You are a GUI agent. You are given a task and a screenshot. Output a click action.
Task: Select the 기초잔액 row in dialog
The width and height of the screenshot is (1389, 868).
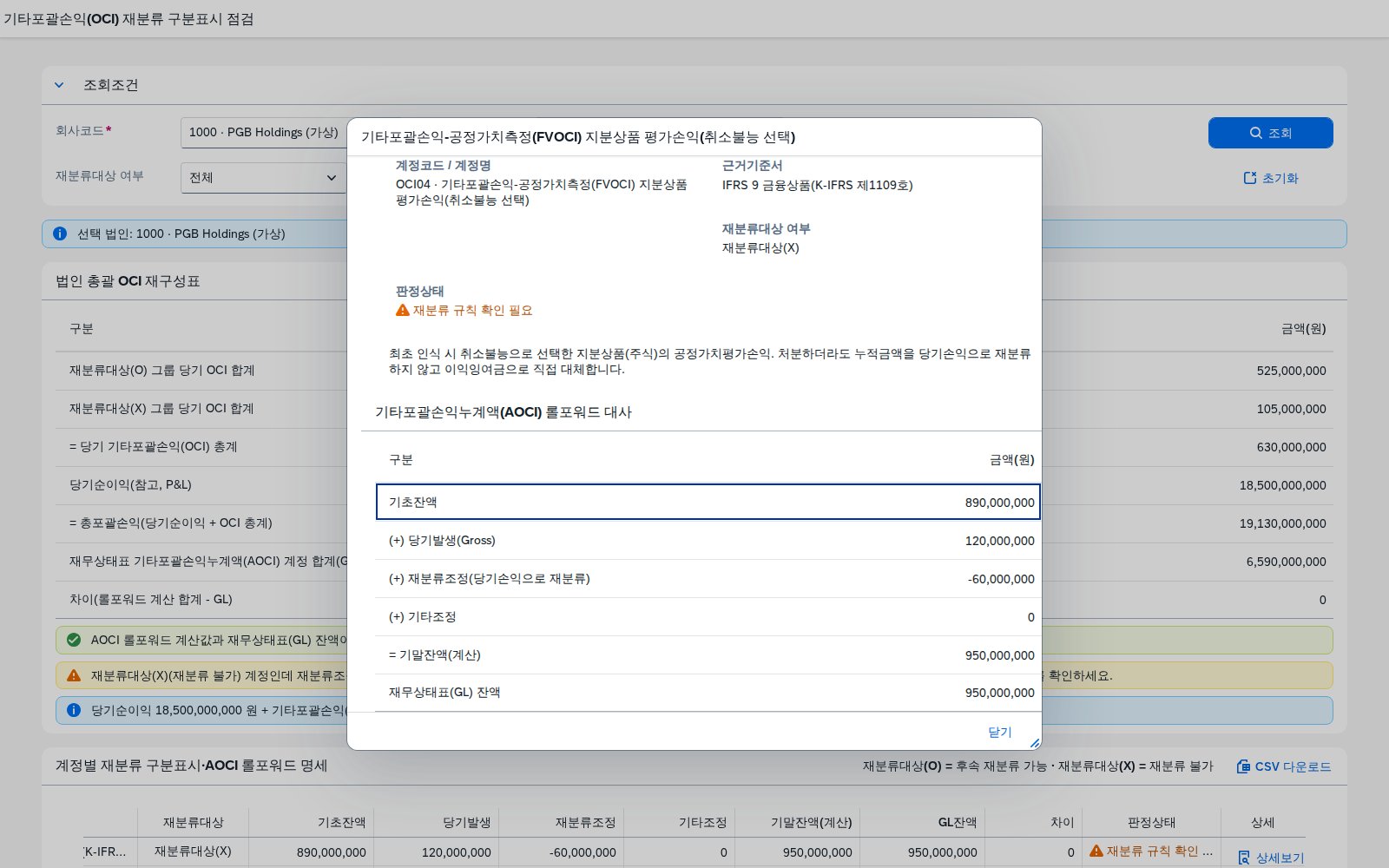tap(708, 502)
